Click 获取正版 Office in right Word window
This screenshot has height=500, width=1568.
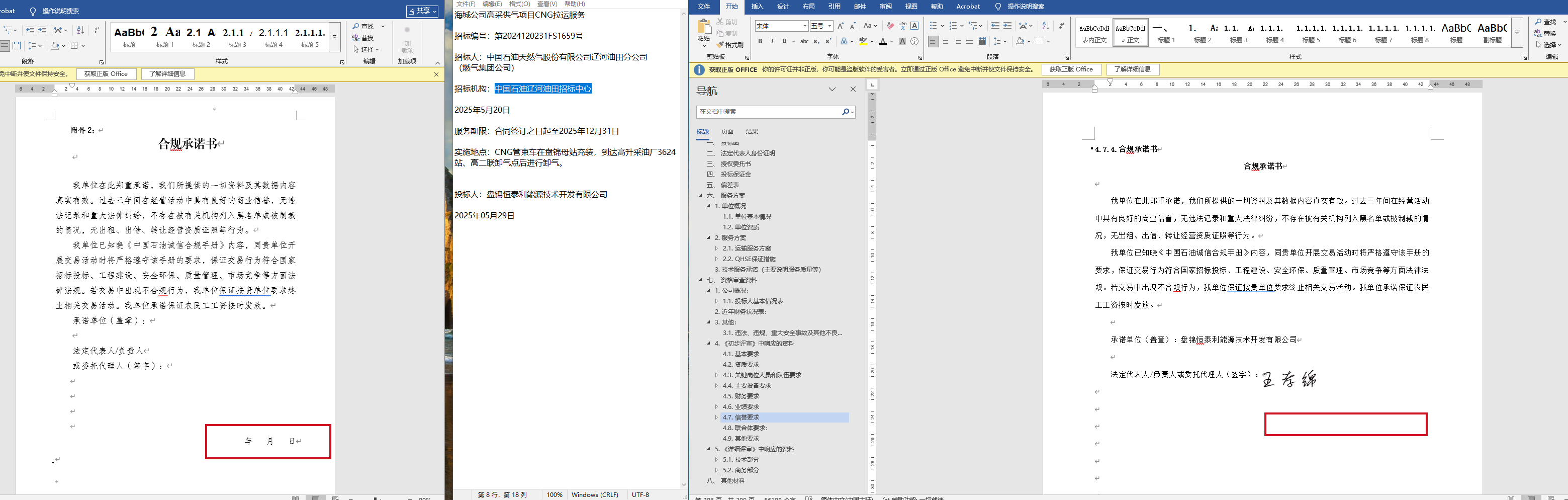1071,69
